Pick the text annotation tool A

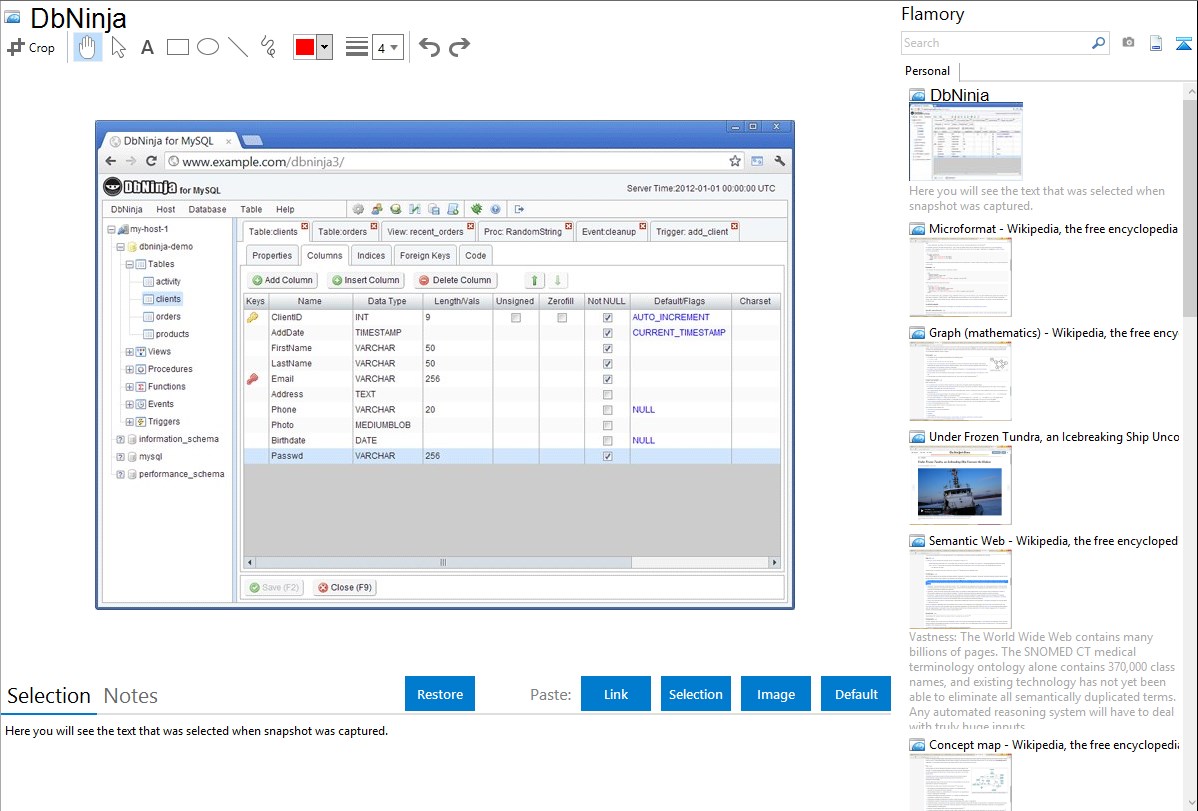(x=147, y=47)
